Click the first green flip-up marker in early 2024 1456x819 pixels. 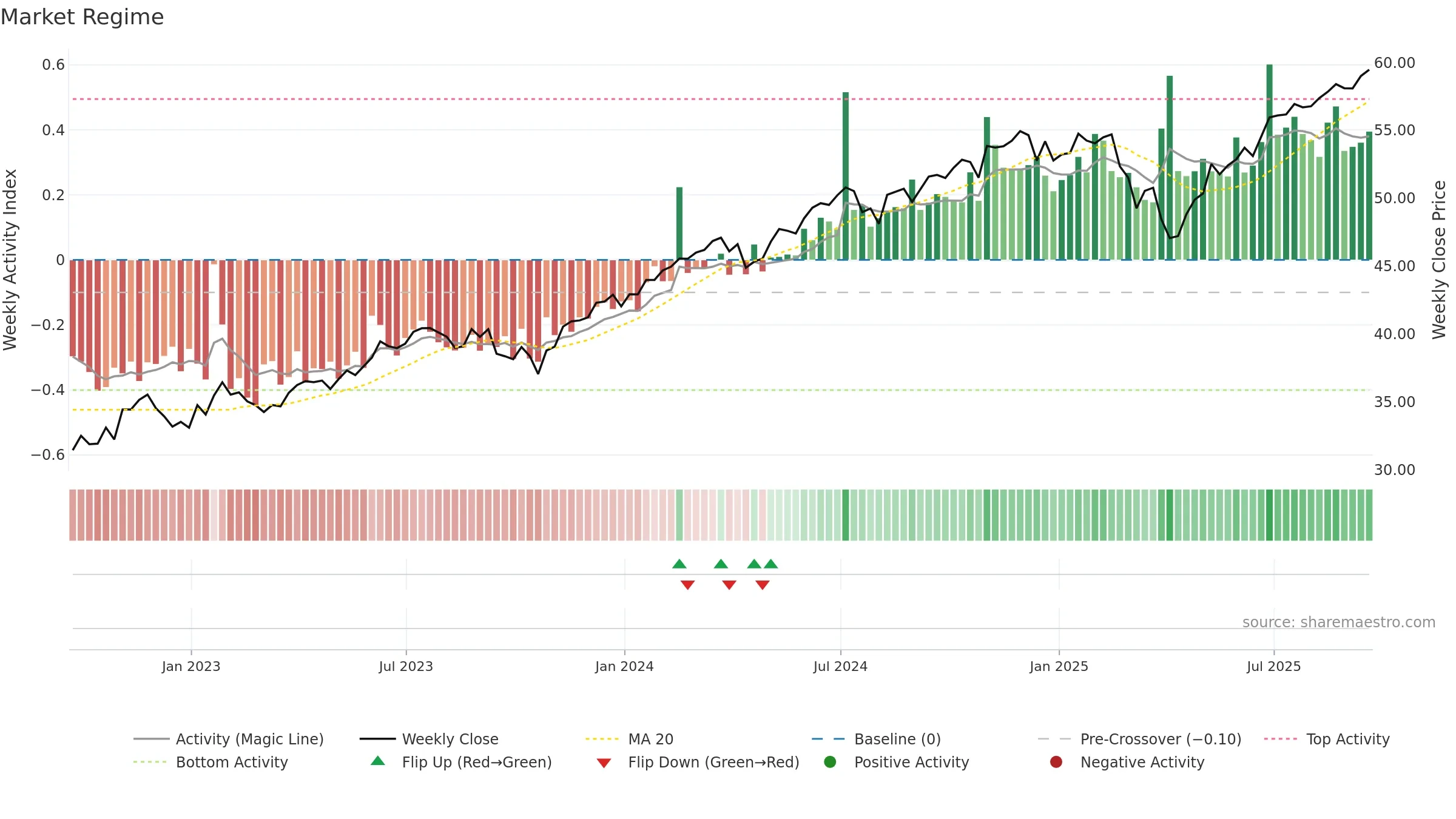679,564
